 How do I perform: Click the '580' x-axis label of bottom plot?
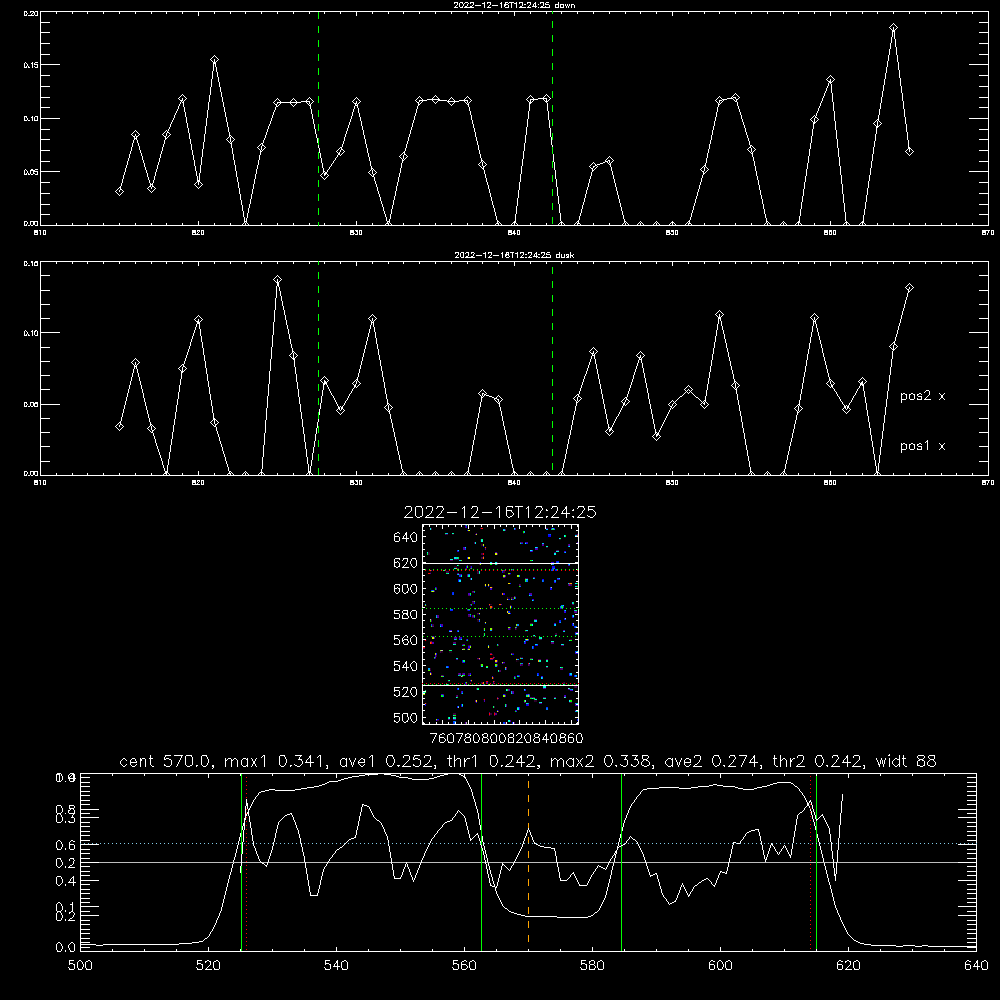[592, 966]
